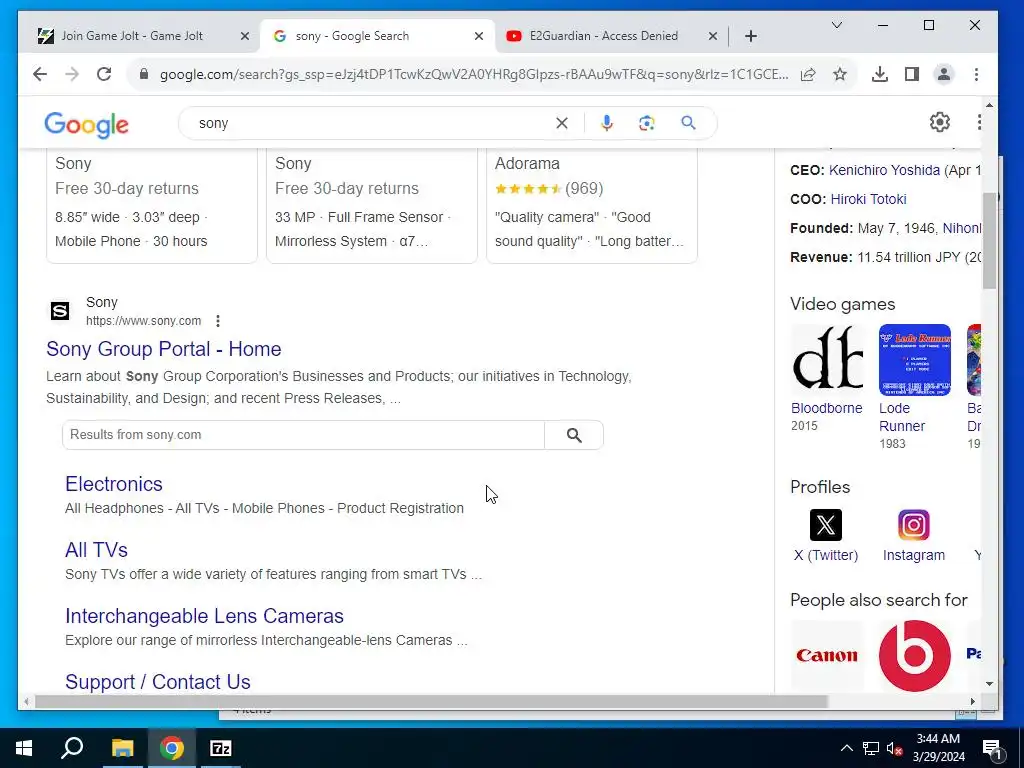The height and width of the screenshot is (768, 1024).
Task: Open the X (Twitter) profile icon
Action: 825,525
